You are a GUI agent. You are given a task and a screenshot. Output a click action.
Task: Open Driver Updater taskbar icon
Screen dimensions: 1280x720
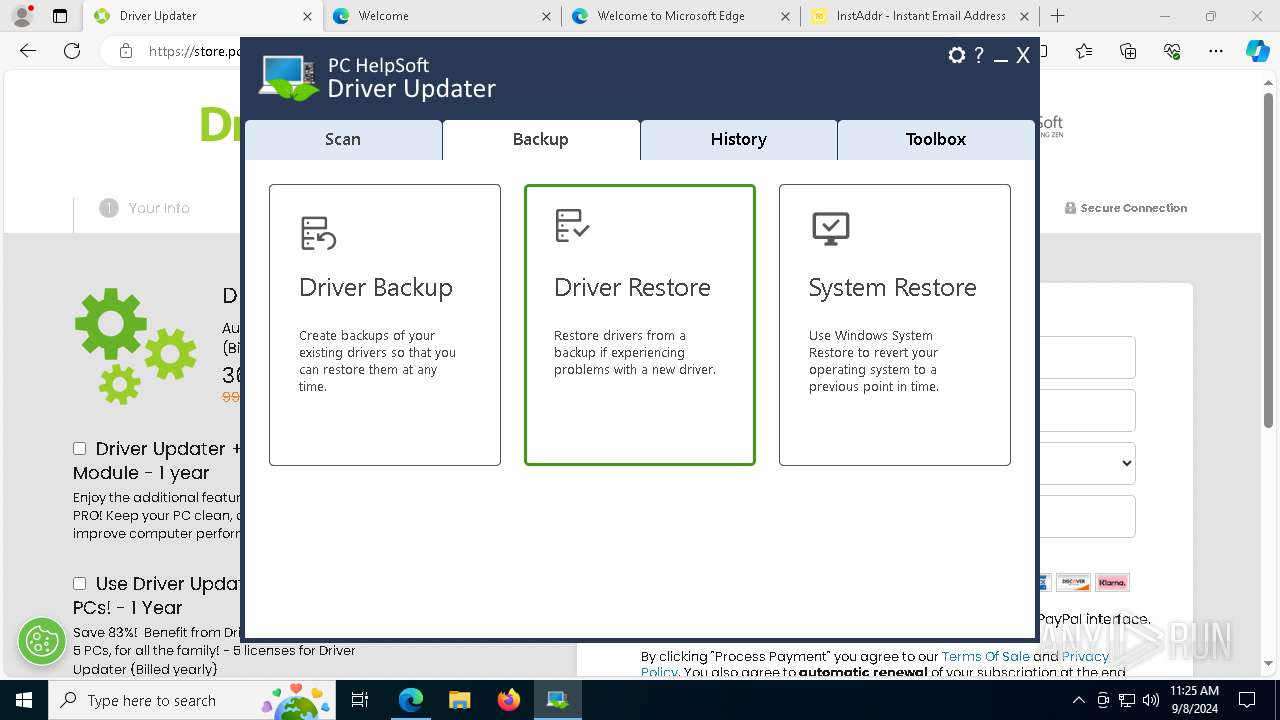click(558, 700)
